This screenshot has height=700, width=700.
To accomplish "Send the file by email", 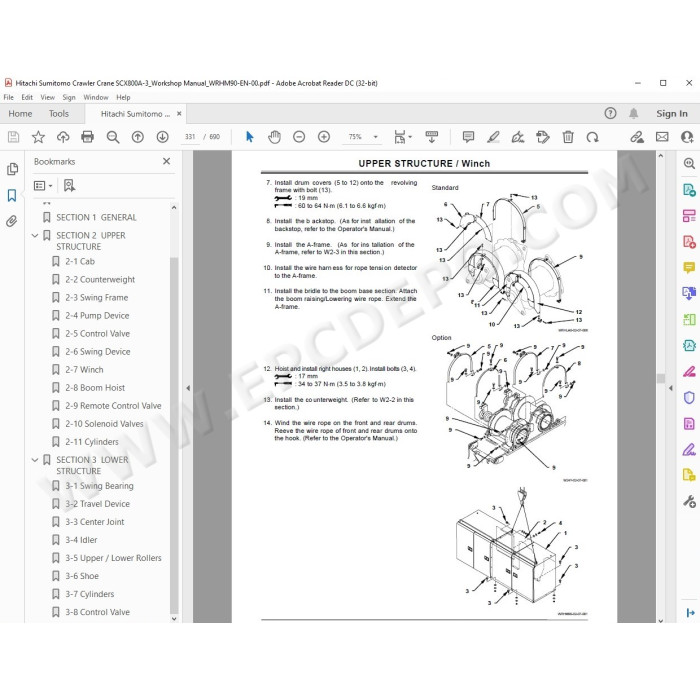I will point(662,137).
